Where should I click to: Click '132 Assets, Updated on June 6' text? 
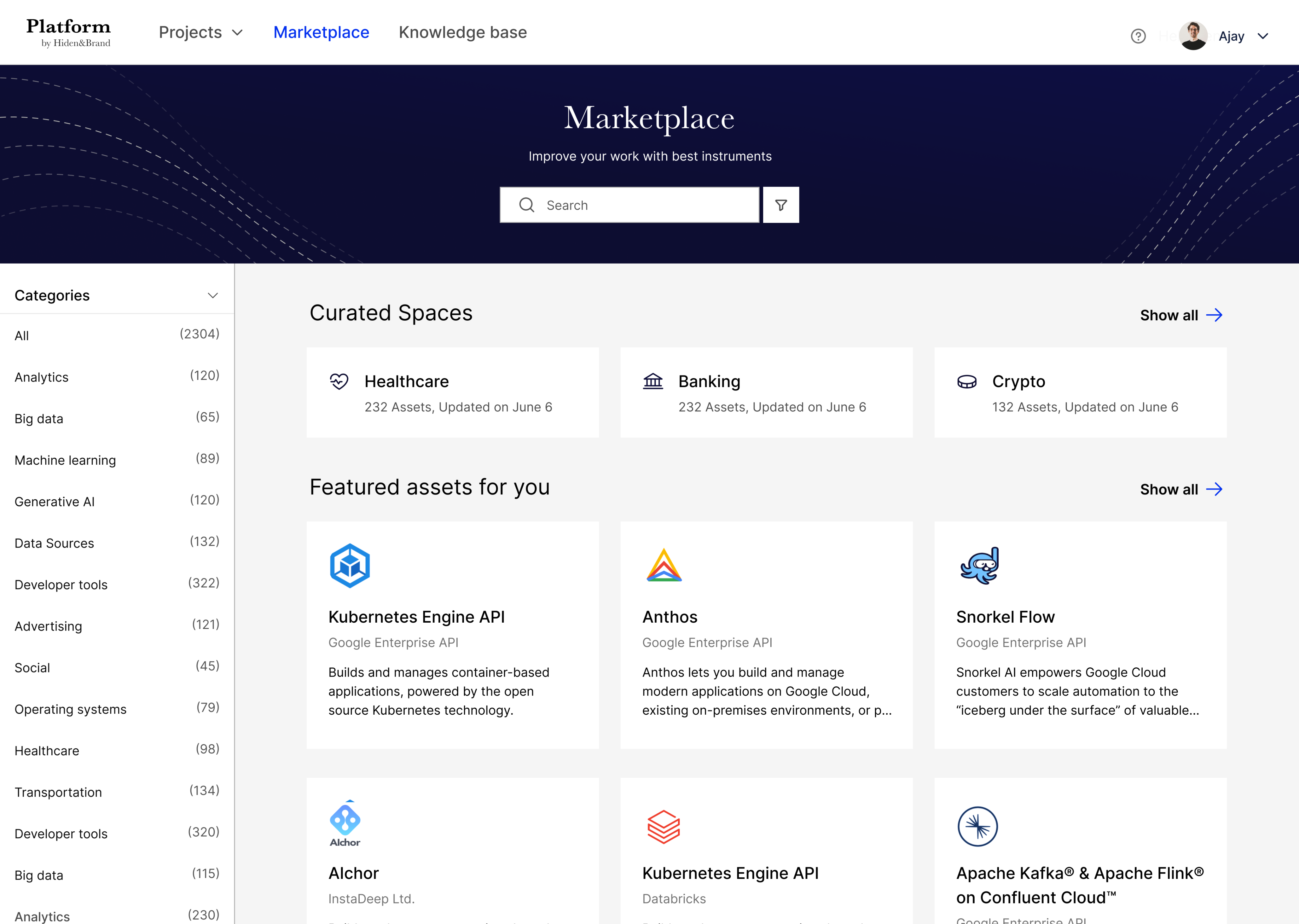click(1085, 407)
